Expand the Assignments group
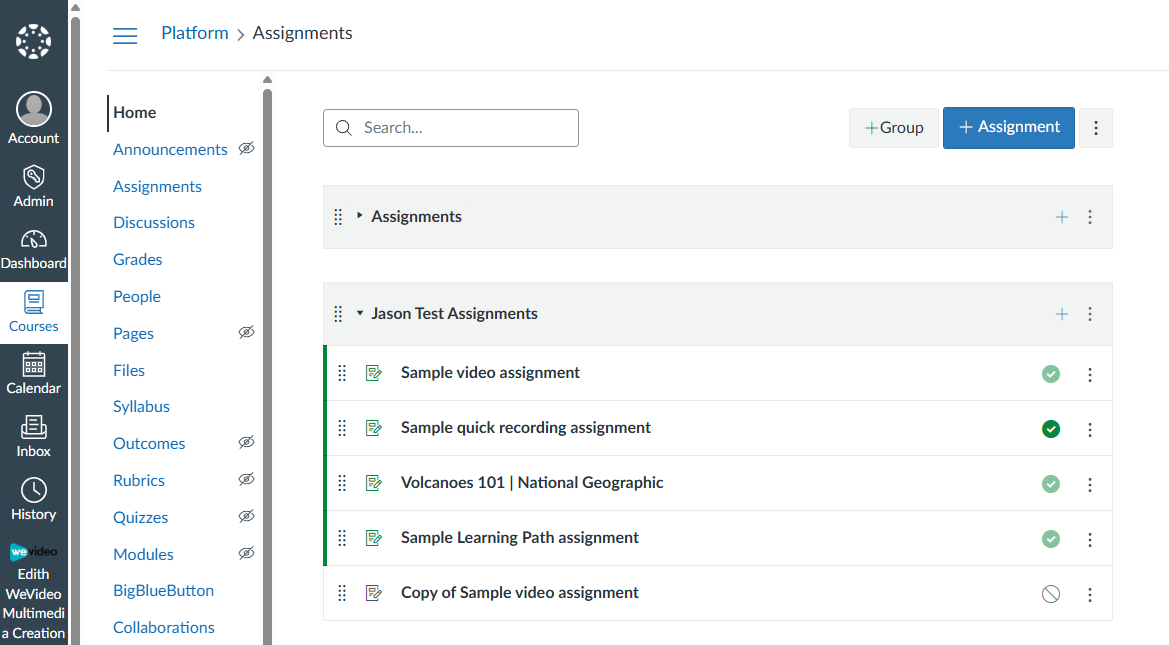This screenshot has height=645, width=1169. click(x=359, y=215)
